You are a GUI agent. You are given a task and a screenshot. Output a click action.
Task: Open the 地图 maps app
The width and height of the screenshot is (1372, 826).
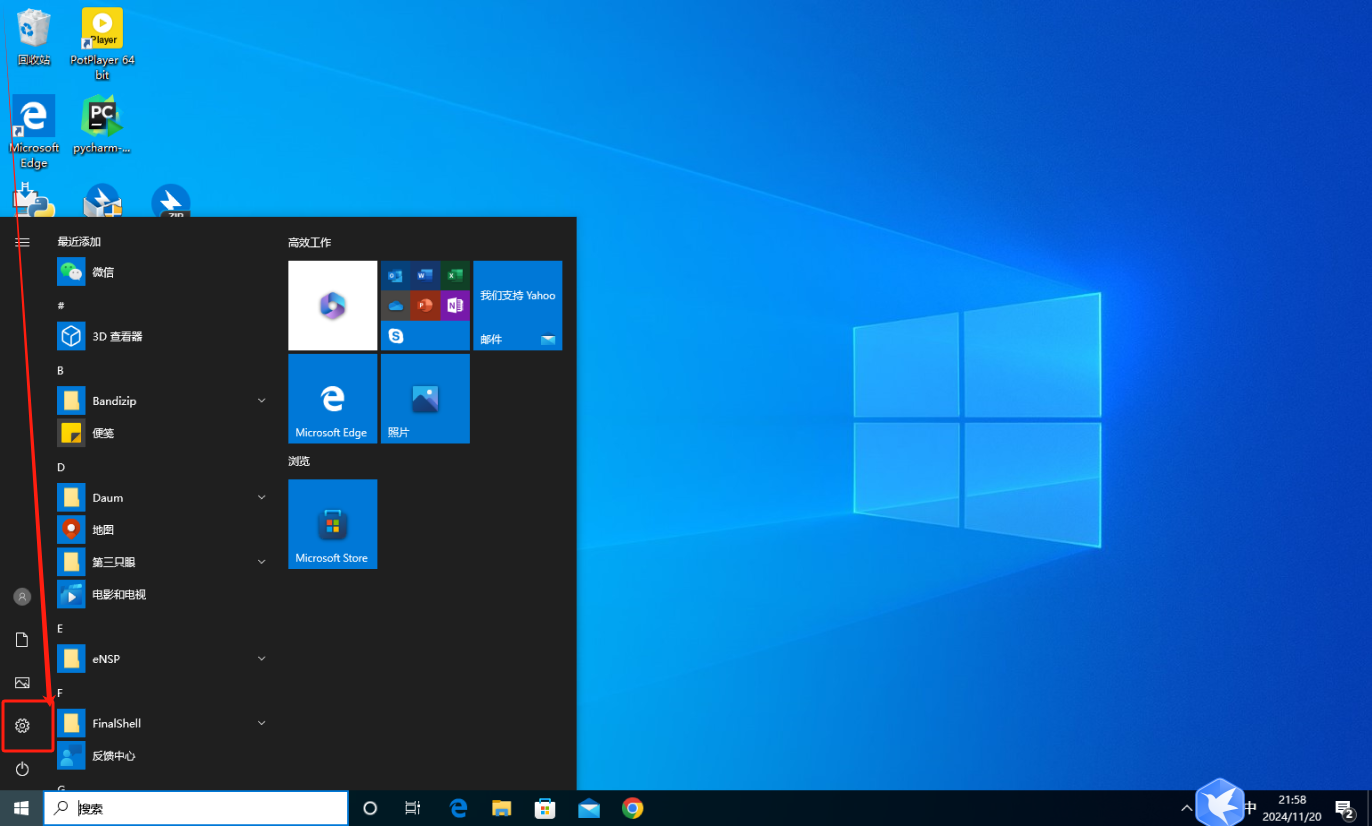[x=162, y=530]
